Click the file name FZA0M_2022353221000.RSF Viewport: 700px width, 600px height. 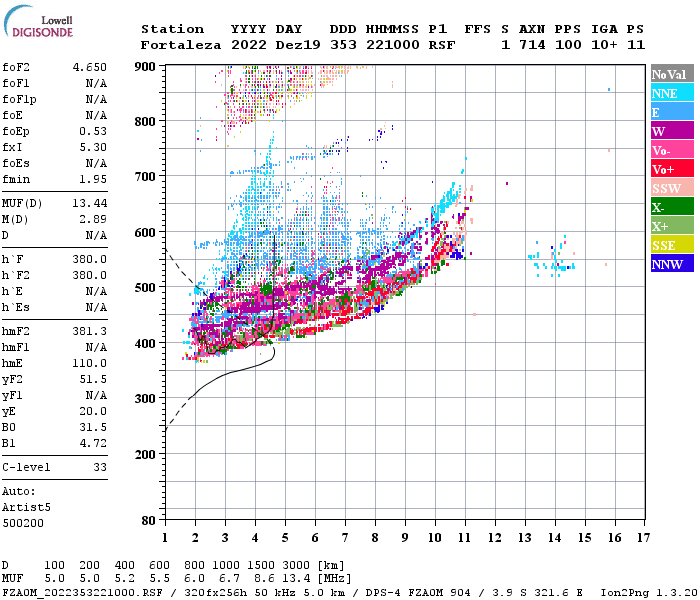pyautogui.click(x=82, y=593)
